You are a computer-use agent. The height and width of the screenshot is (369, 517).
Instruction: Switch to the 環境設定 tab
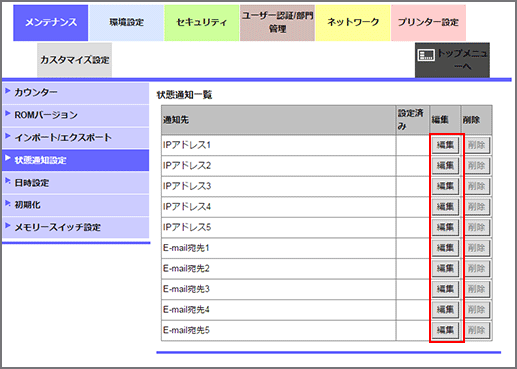pyautogui.click(x=127, y=23)
